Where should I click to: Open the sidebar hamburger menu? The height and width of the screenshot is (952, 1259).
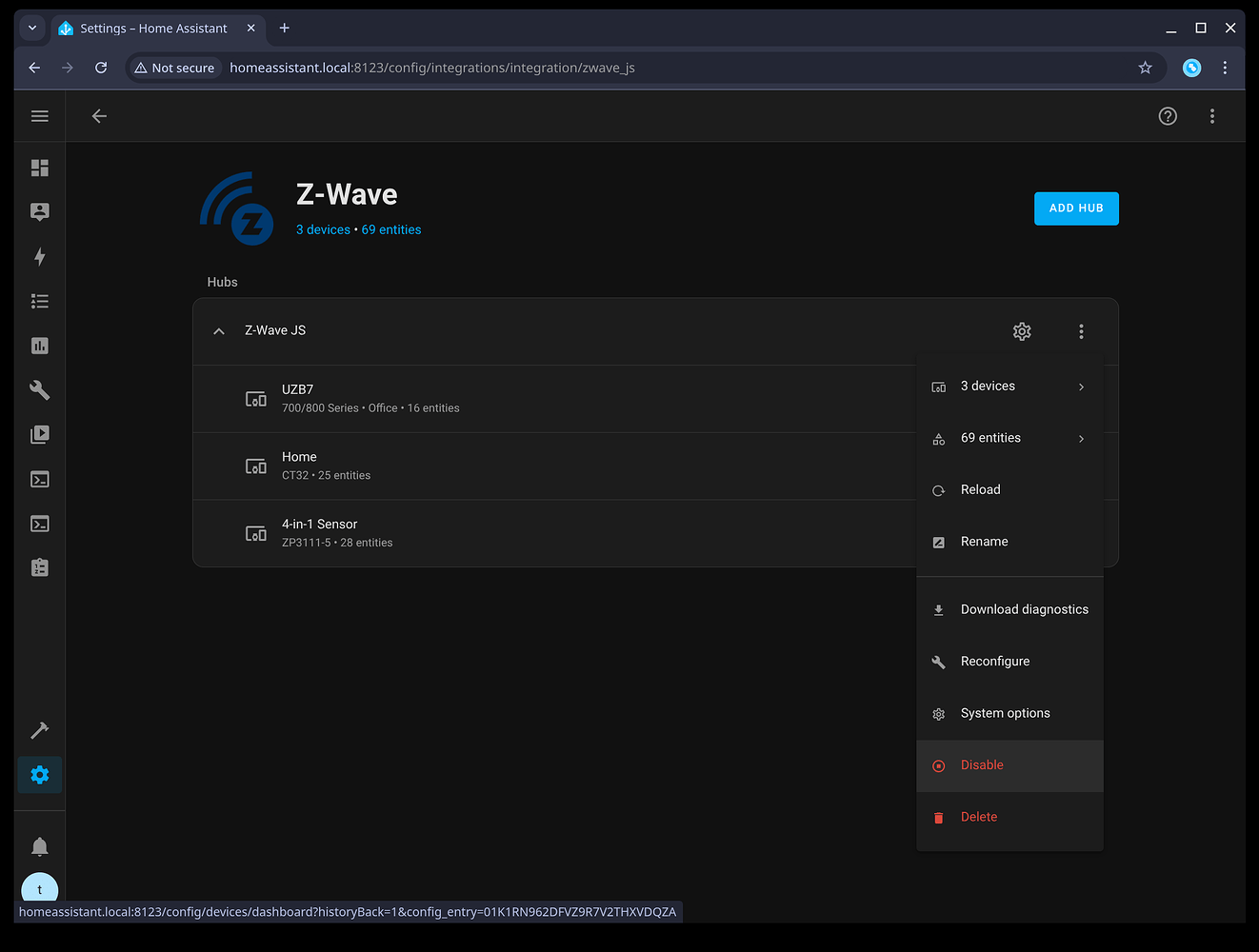coord(39,115)
